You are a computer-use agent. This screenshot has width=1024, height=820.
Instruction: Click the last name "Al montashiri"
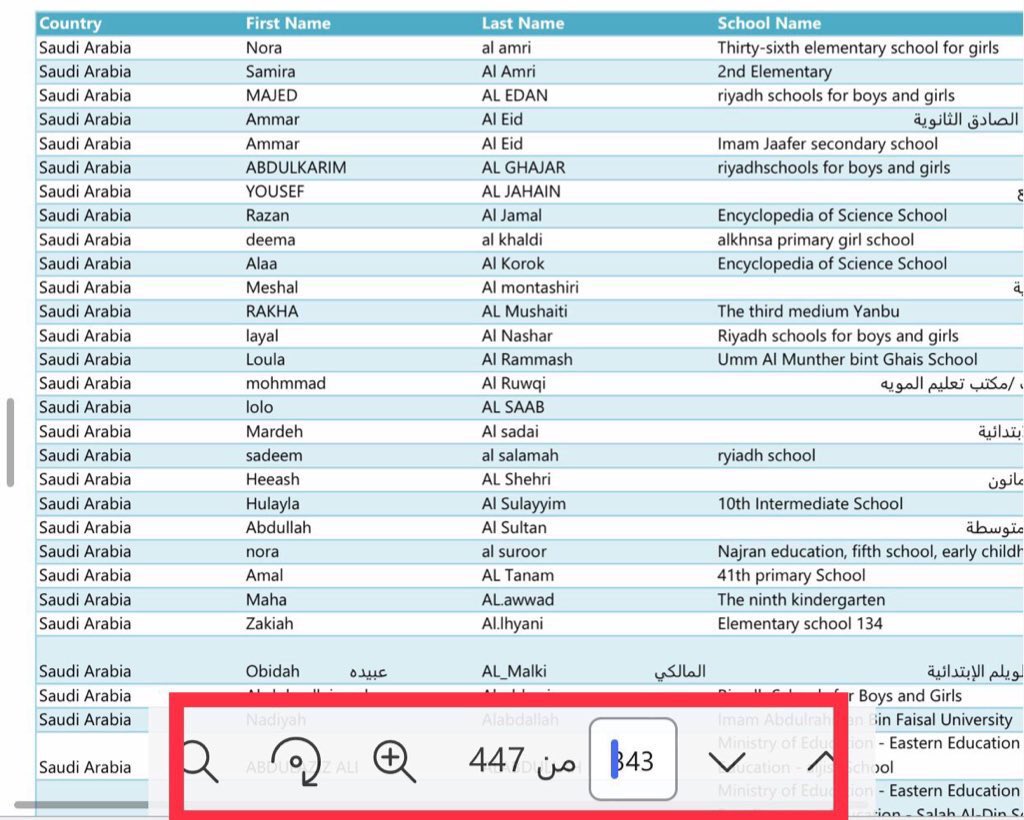point(530,287)
